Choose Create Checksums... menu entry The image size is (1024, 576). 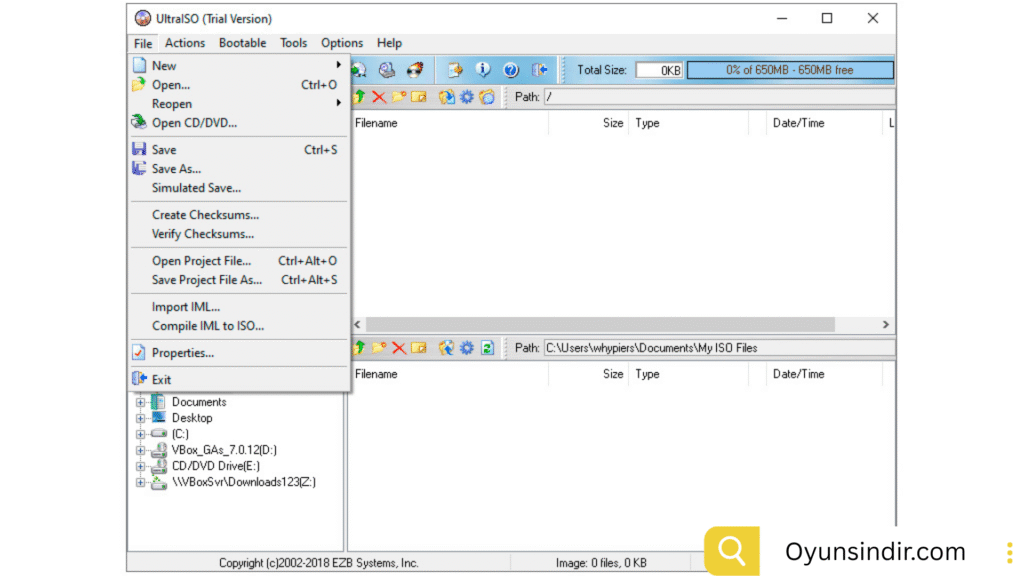pos(205,215)
